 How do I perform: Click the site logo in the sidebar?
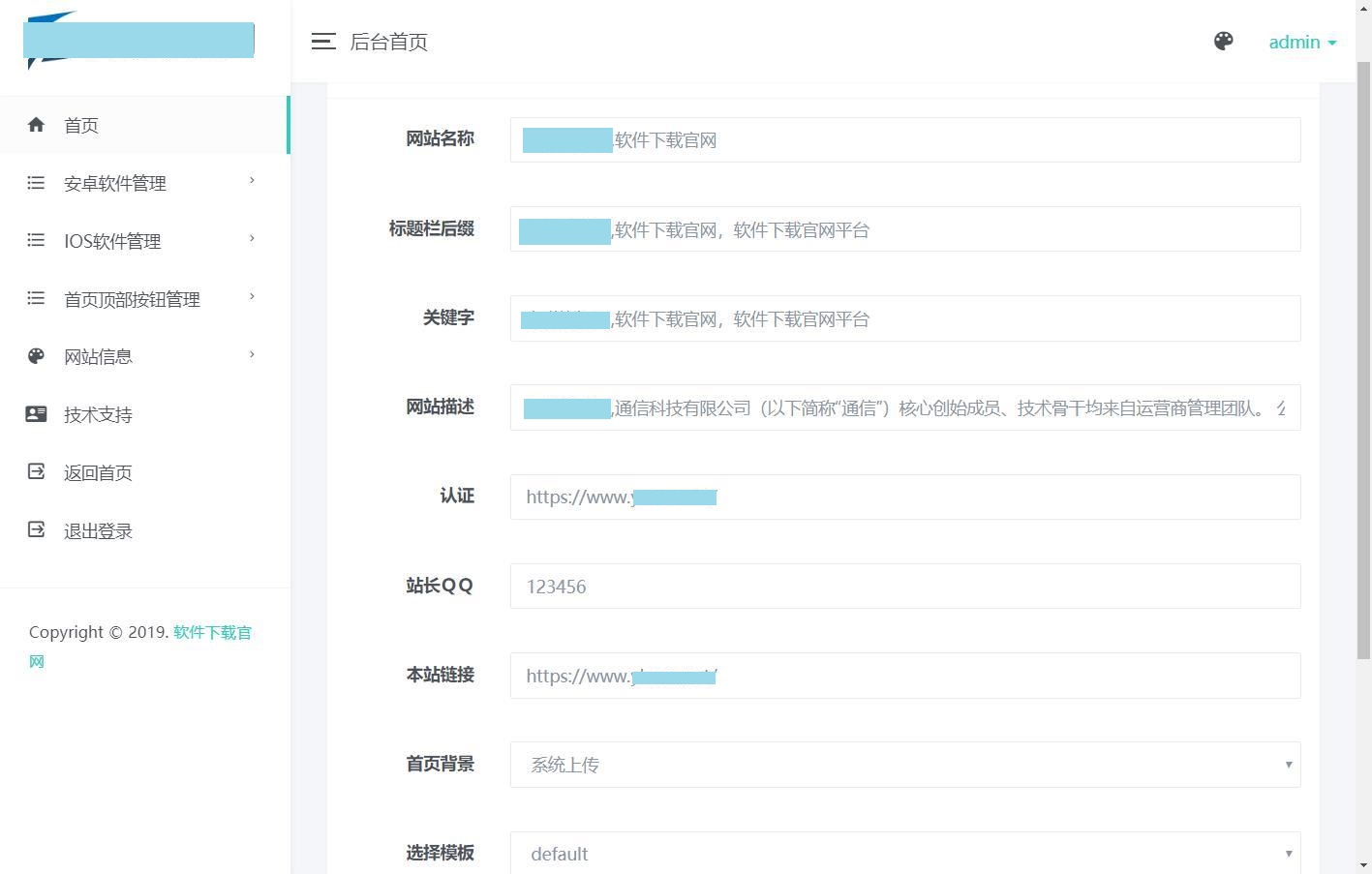(x=137, y=39)
